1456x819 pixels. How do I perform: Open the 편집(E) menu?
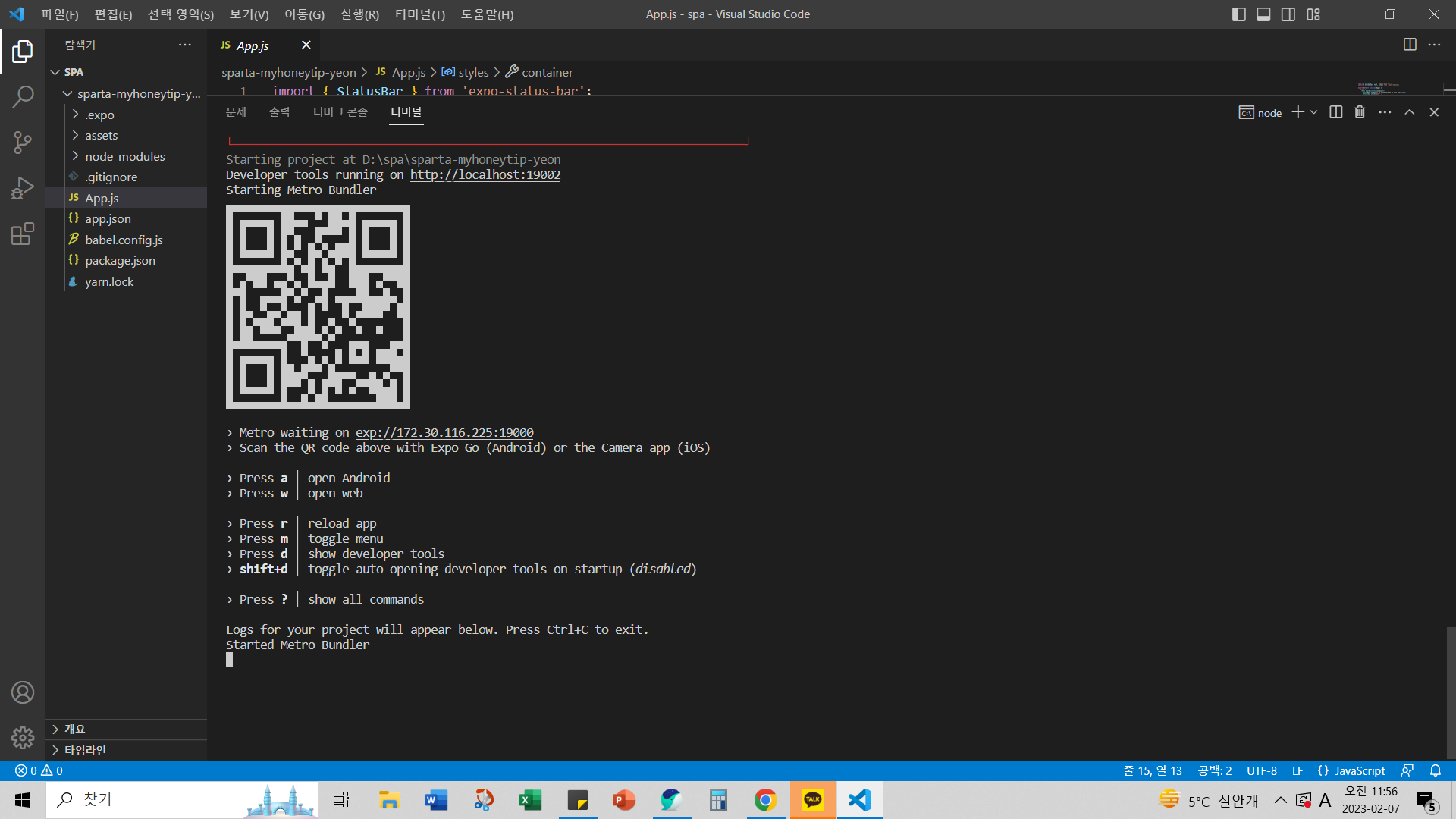point(113,14)
